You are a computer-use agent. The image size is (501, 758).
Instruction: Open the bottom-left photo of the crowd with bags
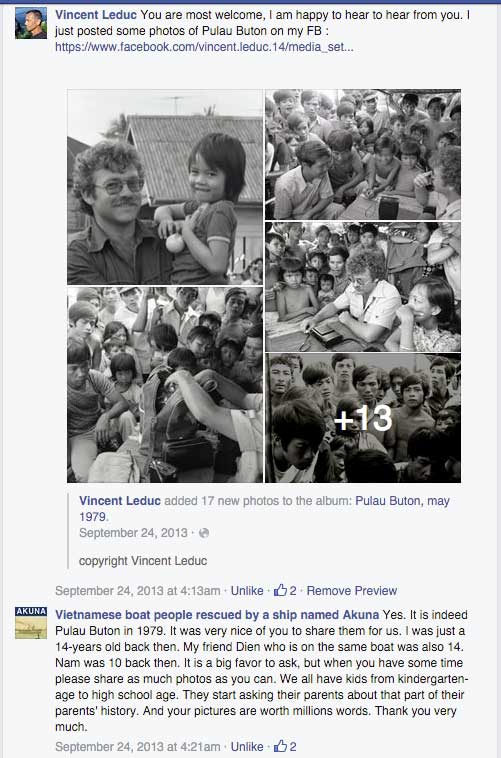point(165,385)
